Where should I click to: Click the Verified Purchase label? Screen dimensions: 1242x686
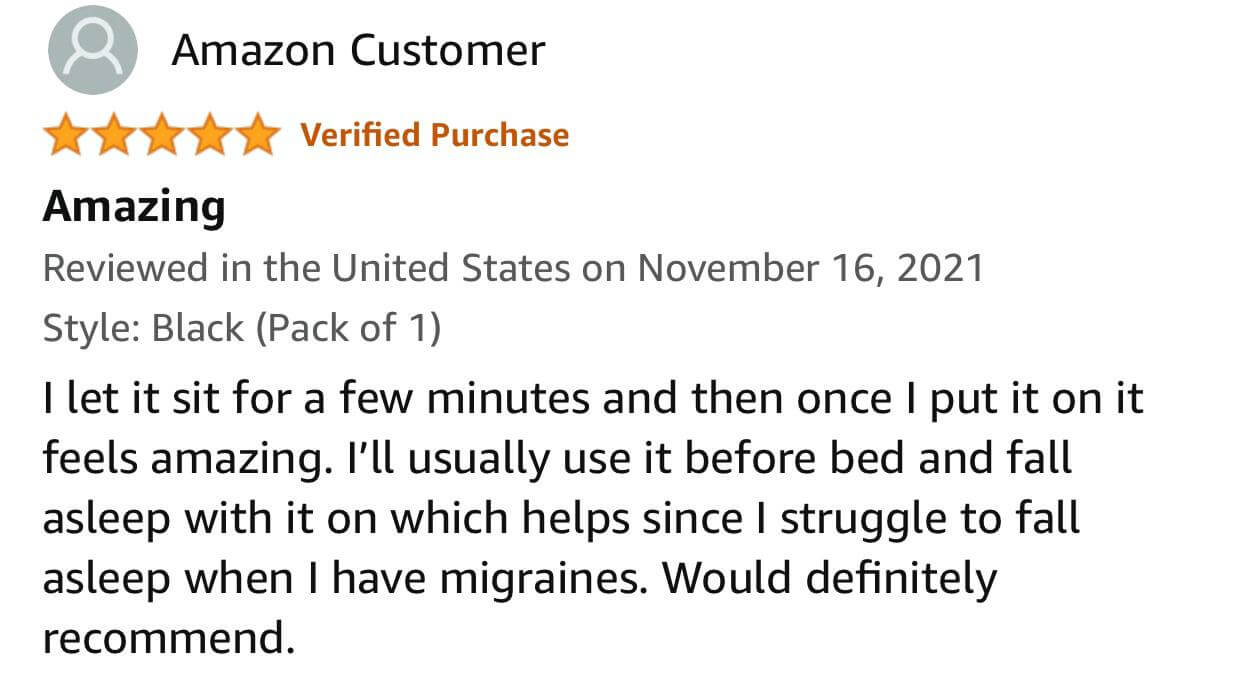(x=435, y=135)
